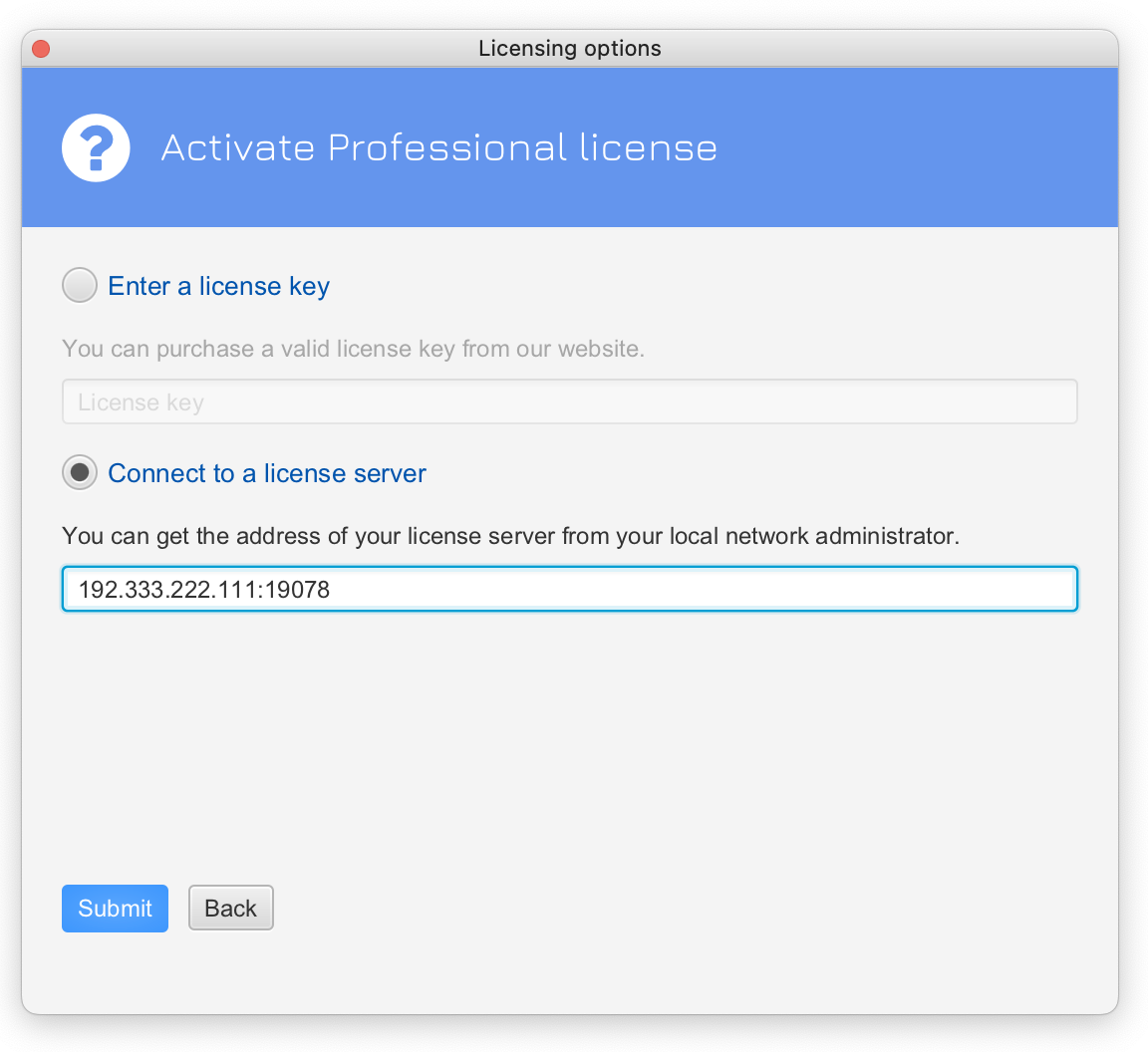This screenshot has height=1052, width=1148.
Task: Click the "Licensing options" window title
Action: (569, 48)
